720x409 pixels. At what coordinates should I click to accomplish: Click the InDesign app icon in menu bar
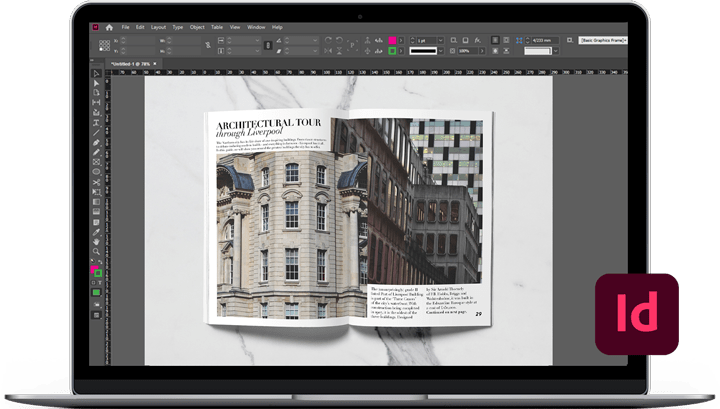96,27
